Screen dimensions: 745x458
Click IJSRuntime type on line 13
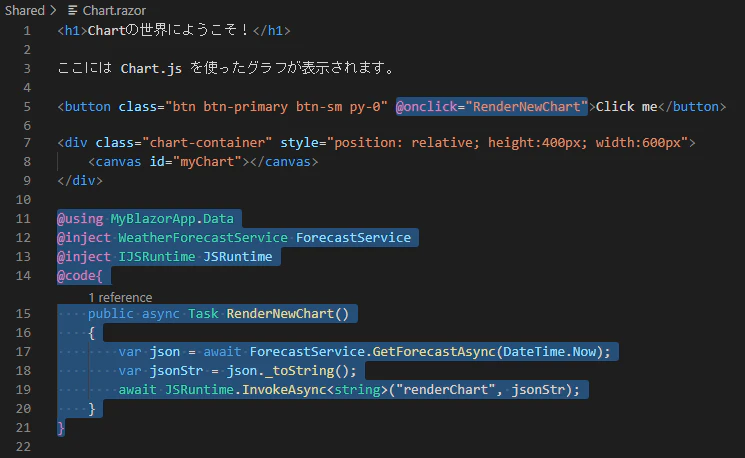coord(157,257)
